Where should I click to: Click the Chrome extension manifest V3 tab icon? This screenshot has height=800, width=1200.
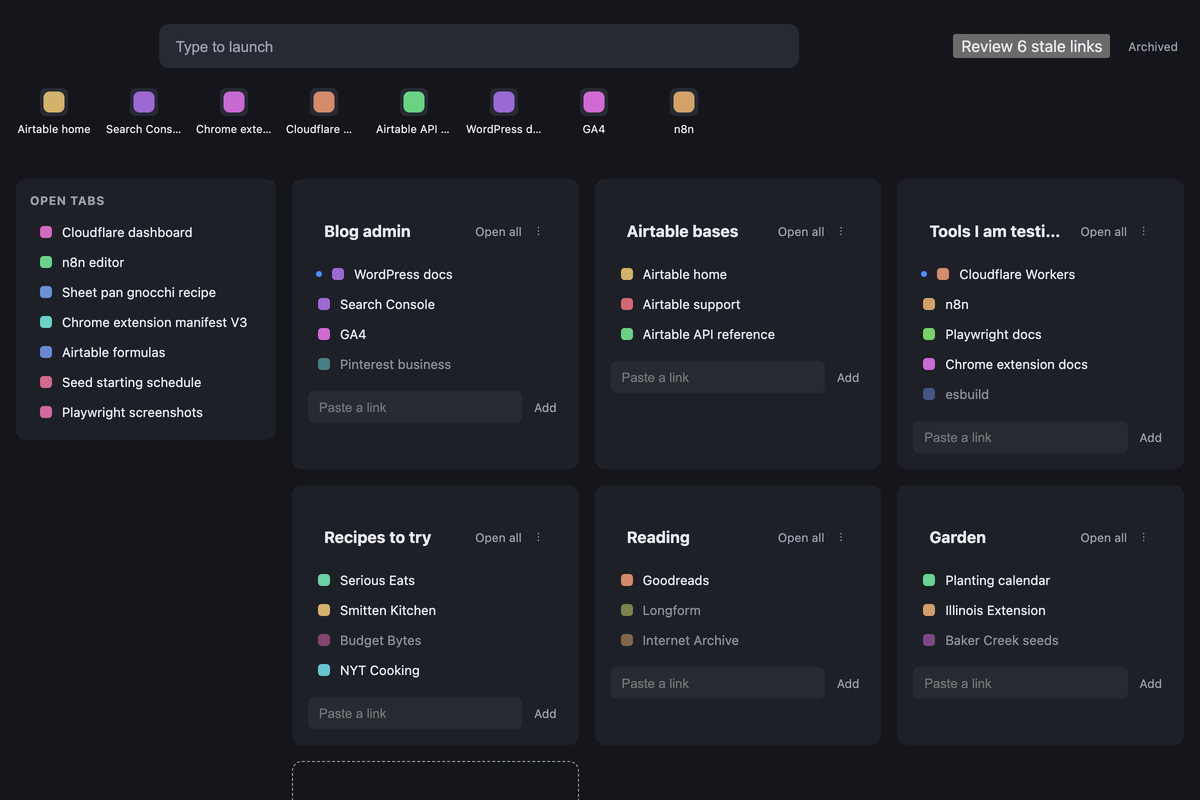pyautogui.click(x=46, y=322)
